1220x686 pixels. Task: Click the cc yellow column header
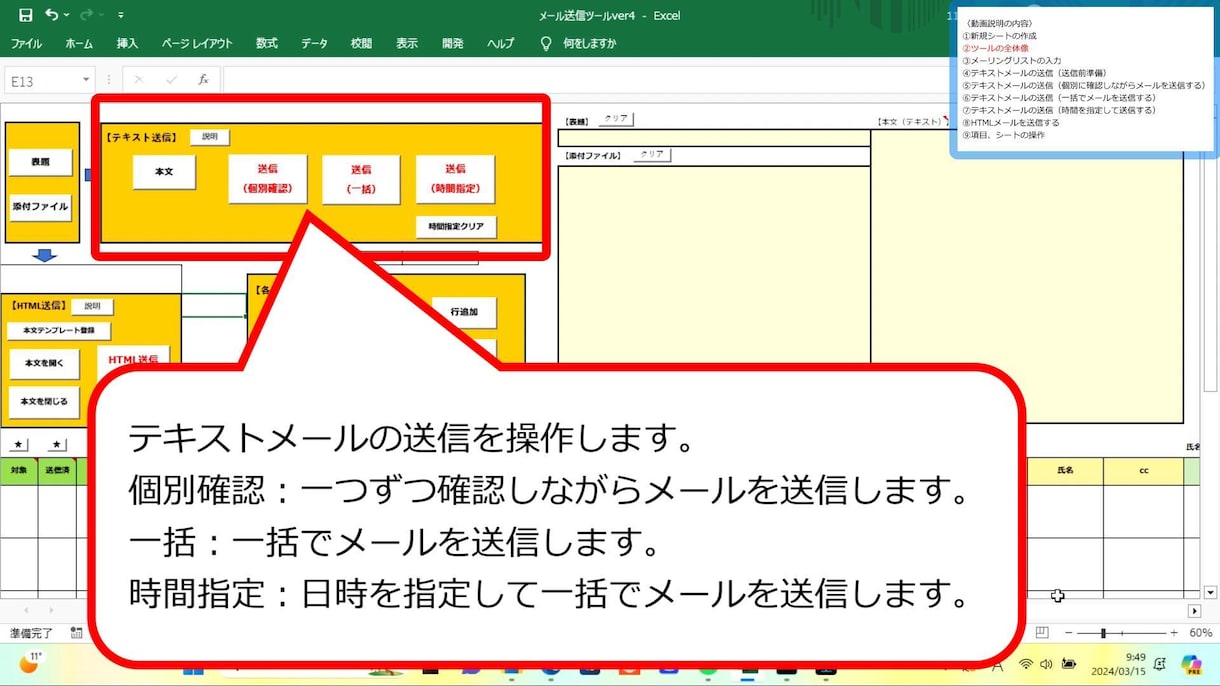tap(1144, 471)
